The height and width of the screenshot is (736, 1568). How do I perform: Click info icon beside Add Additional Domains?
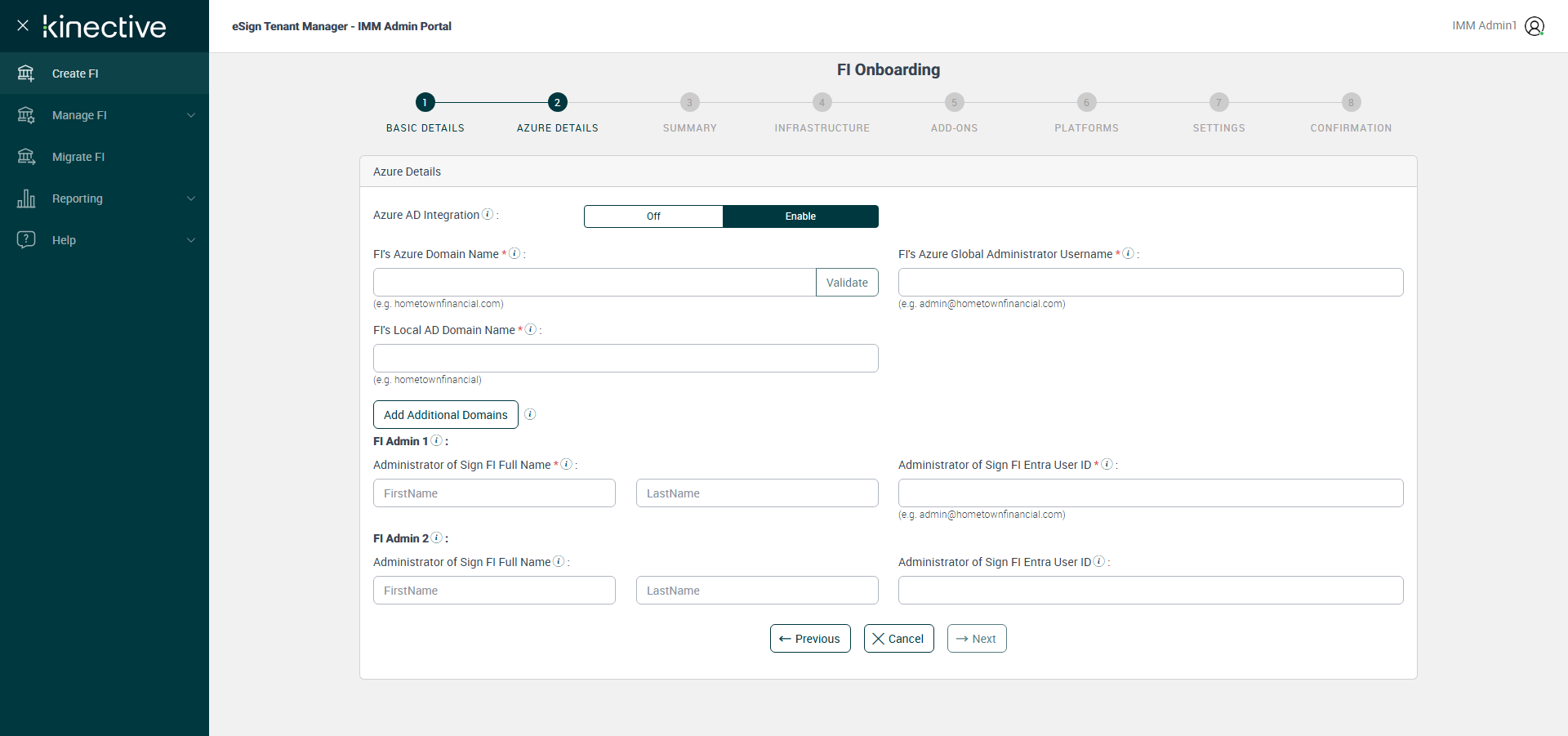[x=530, y=414]
